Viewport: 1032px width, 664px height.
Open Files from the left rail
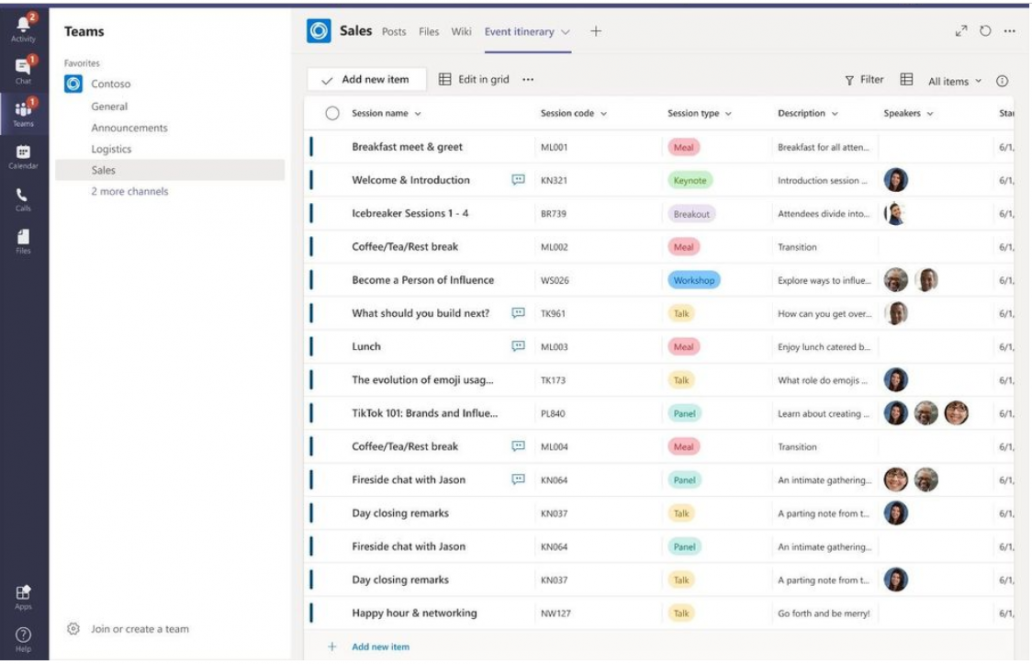coord(23,241)
